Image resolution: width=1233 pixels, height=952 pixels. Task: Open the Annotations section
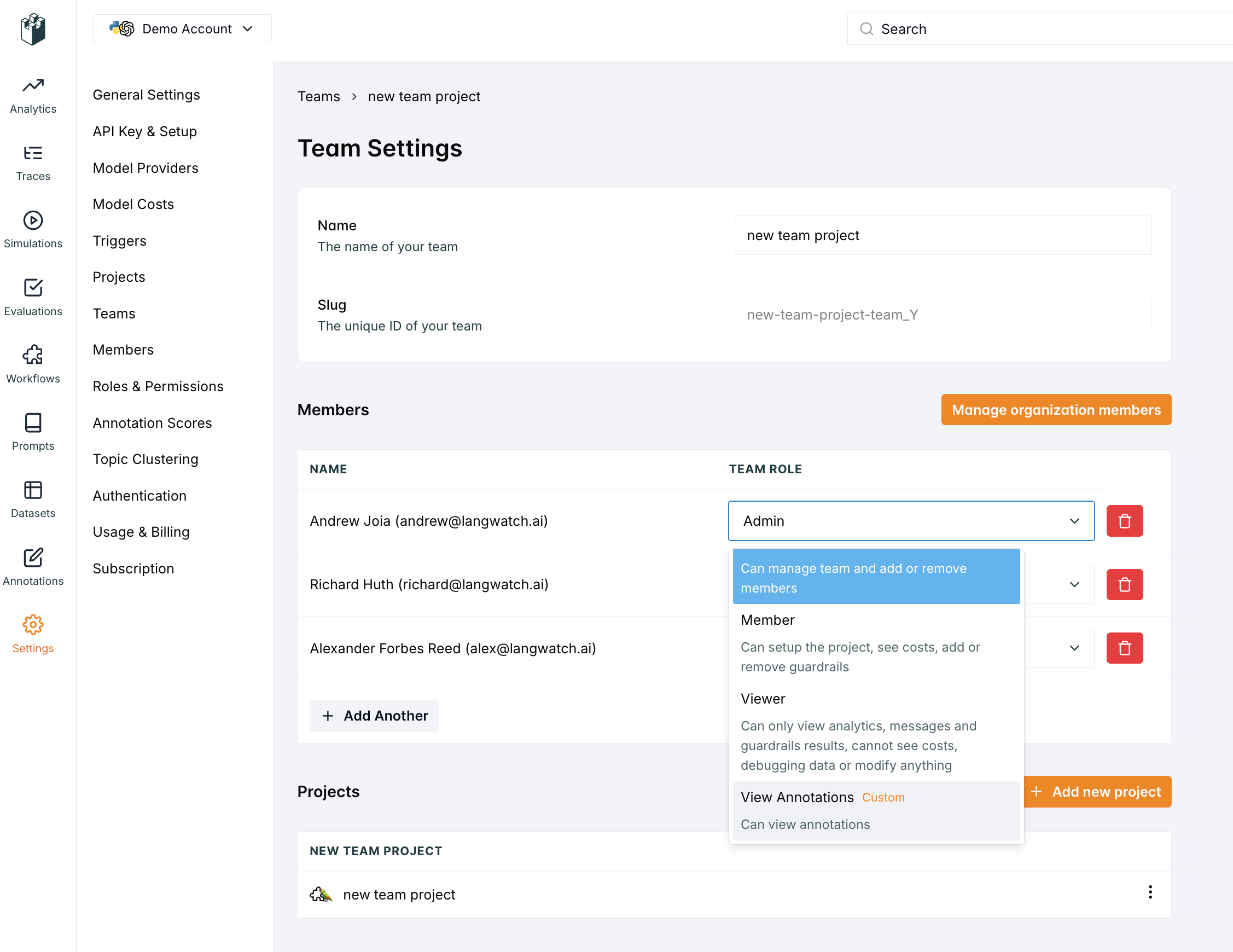click(32, 566)
